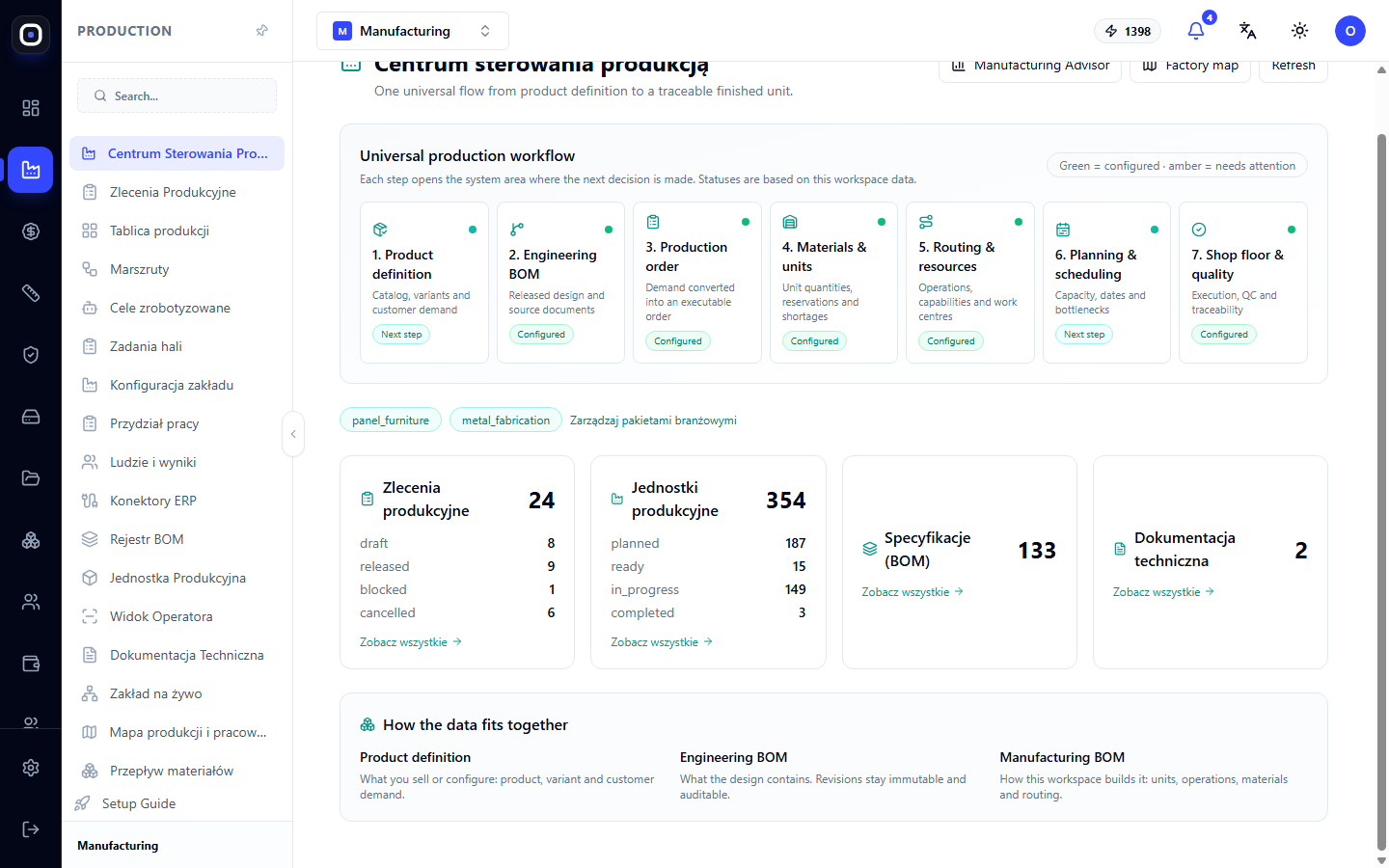
Task: Open the drive tray icon in left rail
Action: (31, 417)
